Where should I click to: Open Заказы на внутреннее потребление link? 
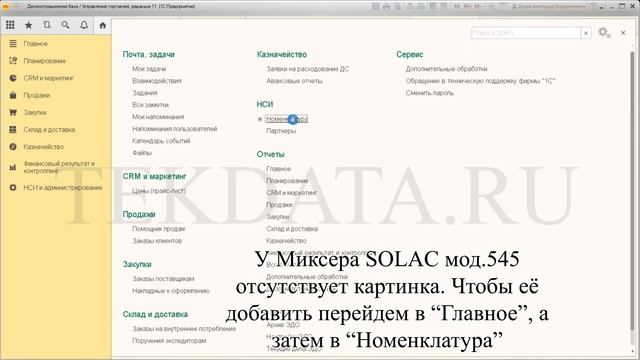click(184, 329)
